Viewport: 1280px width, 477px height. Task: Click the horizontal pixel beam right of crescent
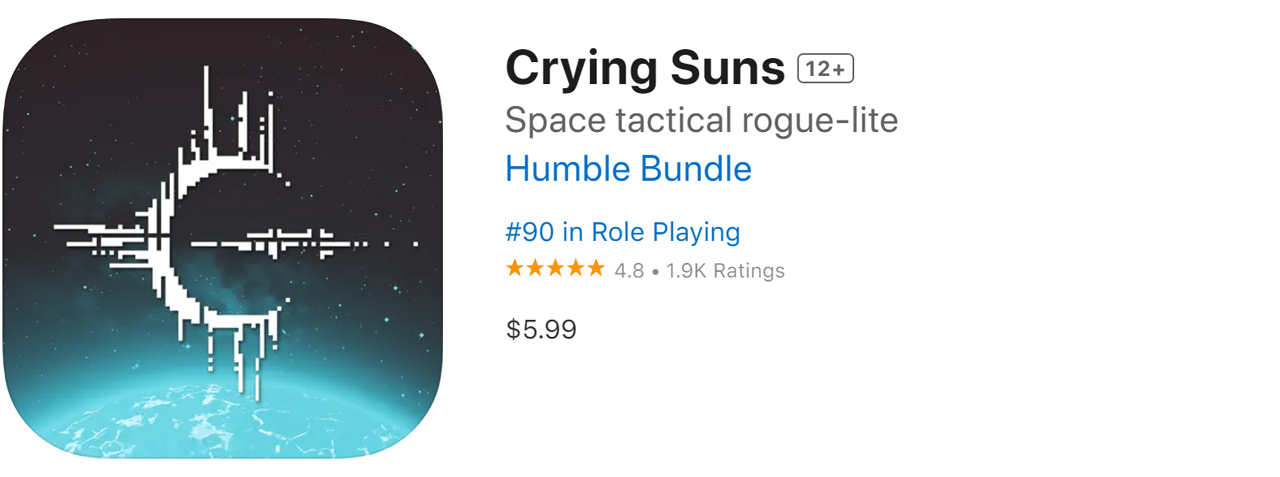tap(300, 242)
